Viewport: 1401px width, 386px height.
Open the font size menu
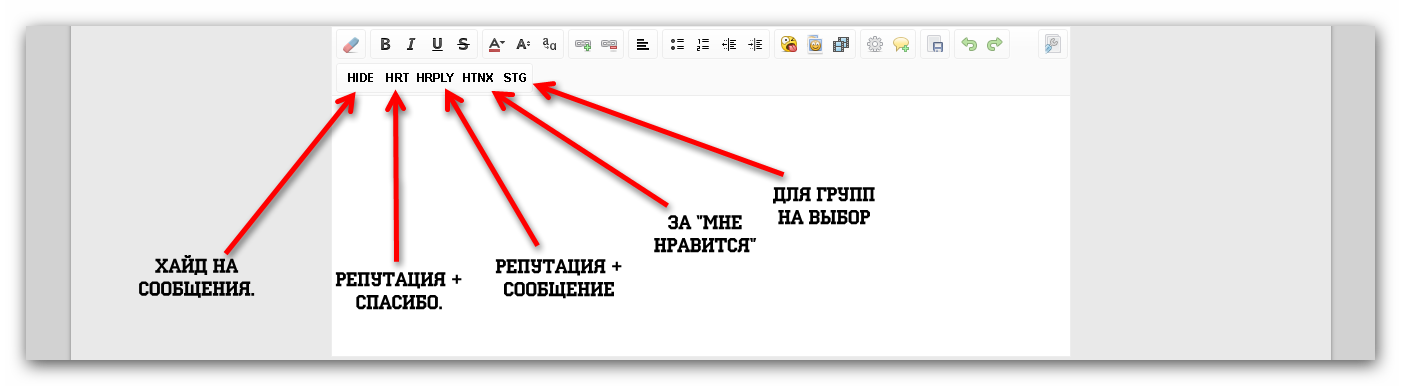click(x=523, y=44)
